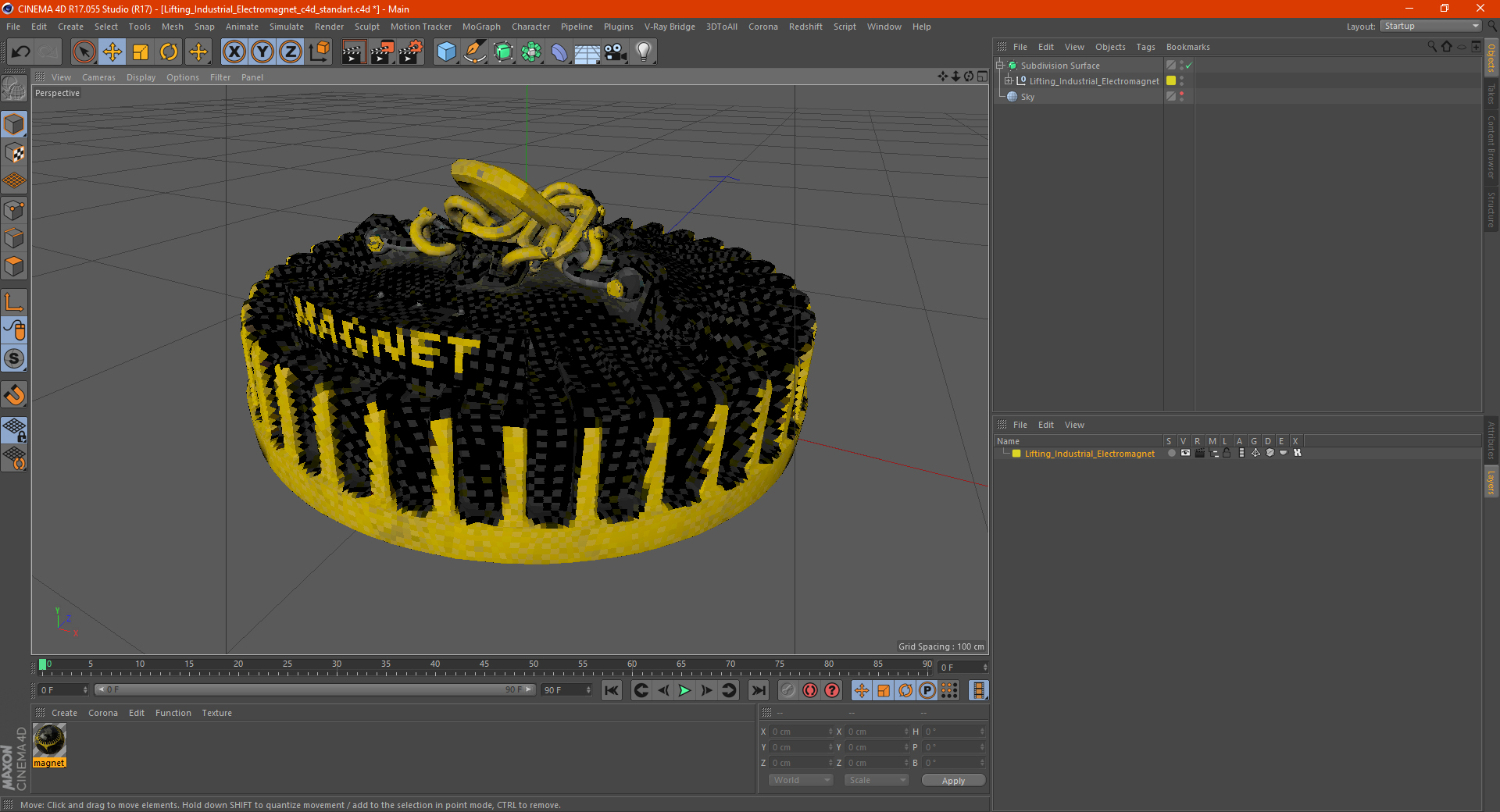Click the X position input field
The width and height of the screenshot is (1500, 812).
[802, 732]
